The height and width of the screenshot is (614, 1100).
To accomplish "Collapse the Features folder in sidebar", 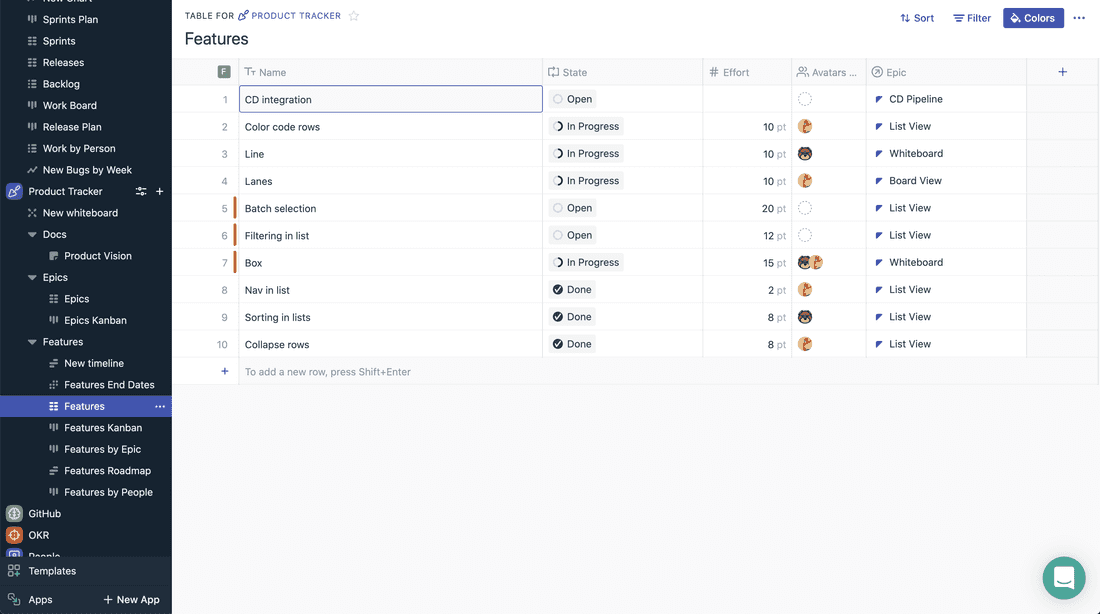I will (32, 342).
